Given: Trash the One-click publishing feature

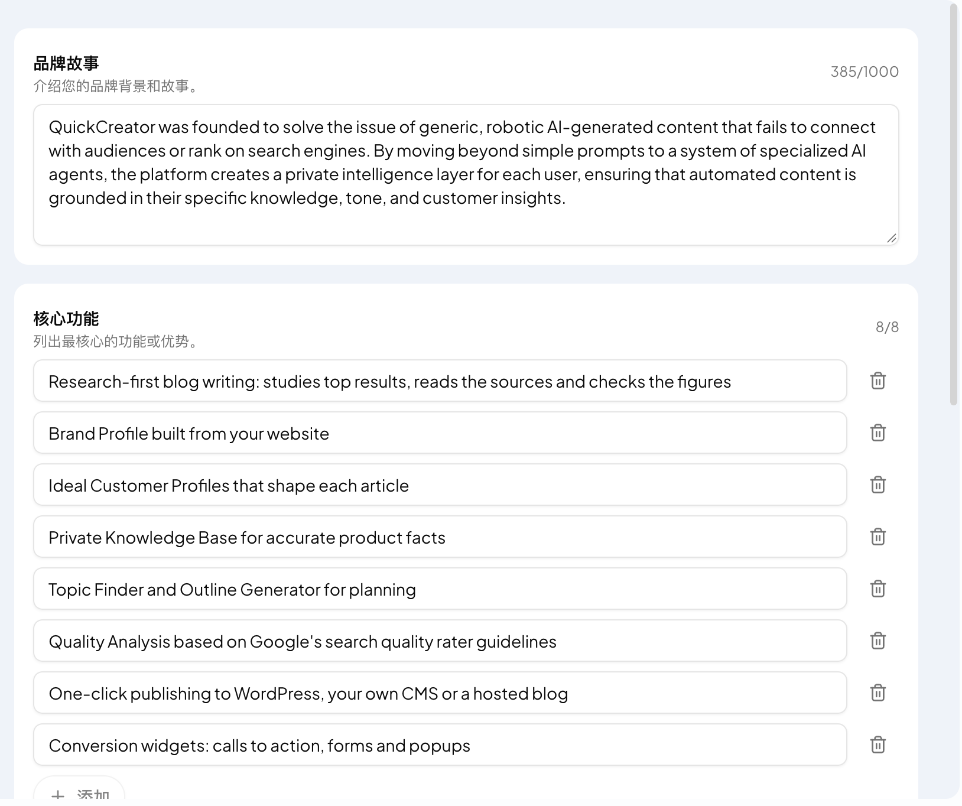Looking at the screenshot, I should coord(878,693).
